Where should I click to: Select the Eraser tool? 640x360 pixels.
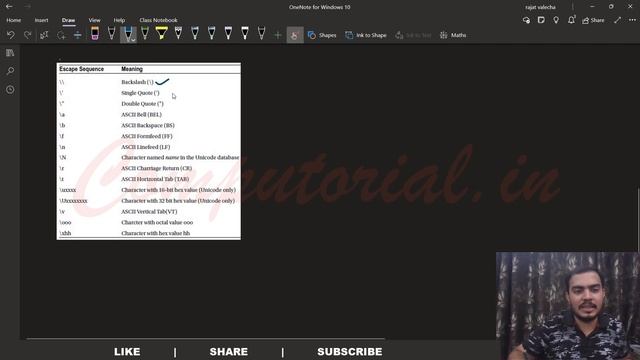pos(95,33)
